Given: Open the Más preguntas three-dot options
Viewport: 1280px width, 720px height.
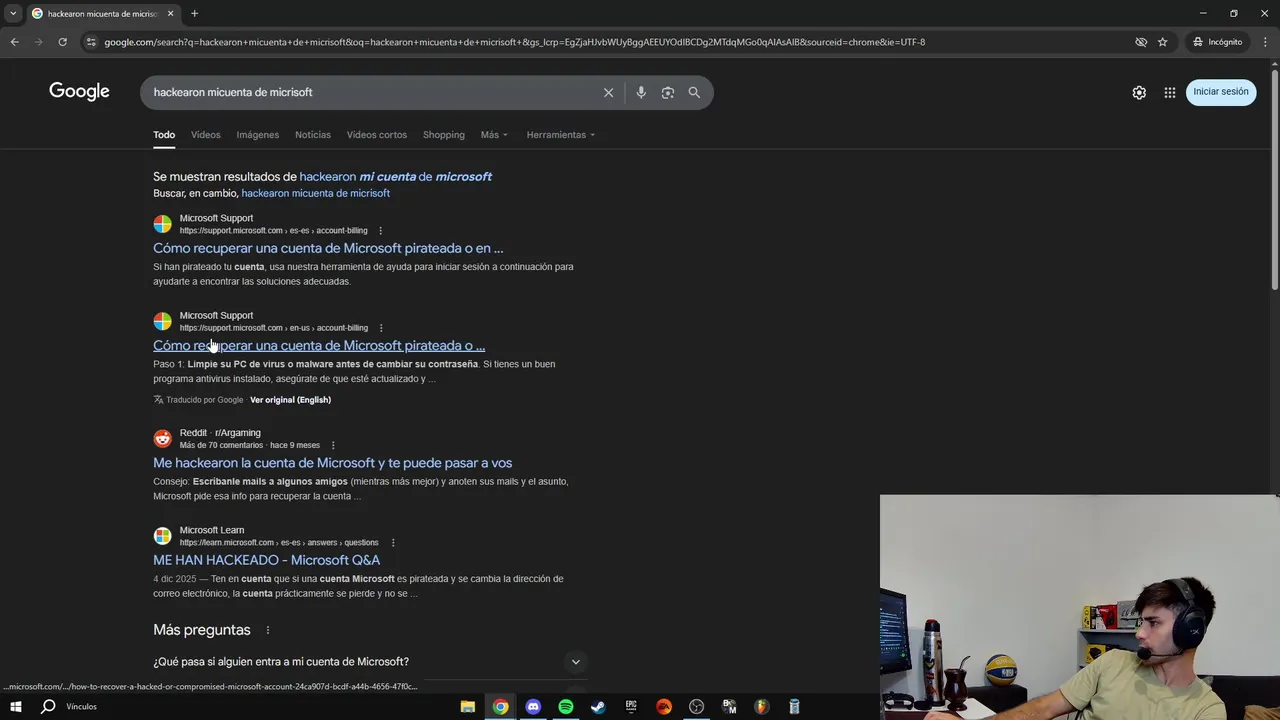Looking at the screenshot, I should coord(267,630).
